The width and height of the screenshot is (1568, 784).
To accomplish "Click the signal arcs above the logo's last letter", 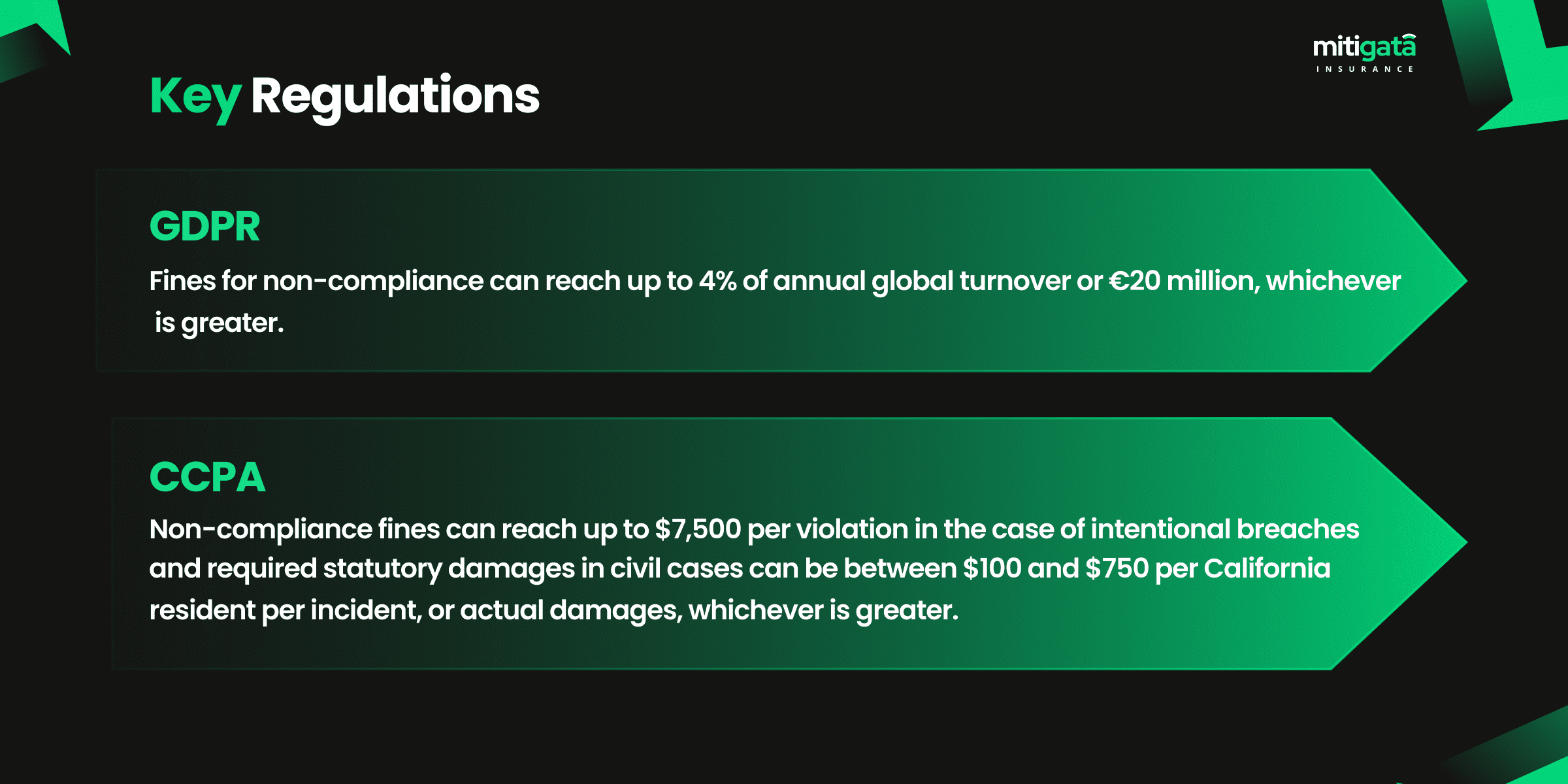I will tap(1409, 37).
